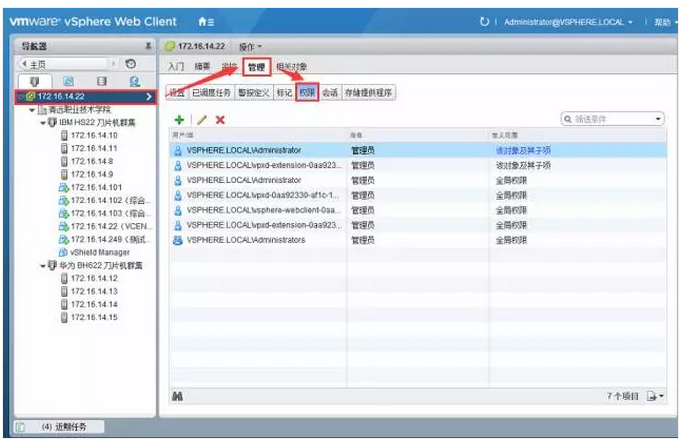The width and height of the screenshot is (683, 445).
Task: Add a permission with the green plus
Action: tap(179, 120)
